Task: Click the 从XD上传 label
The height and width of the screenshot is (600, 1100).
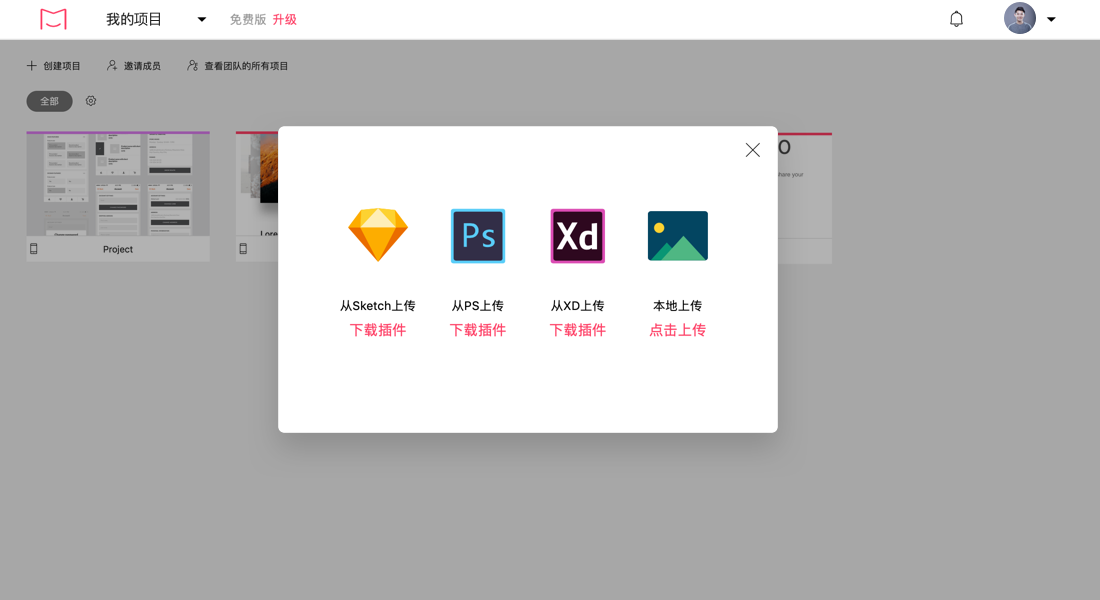Action: pyautogui.click(x=577, y=306)
